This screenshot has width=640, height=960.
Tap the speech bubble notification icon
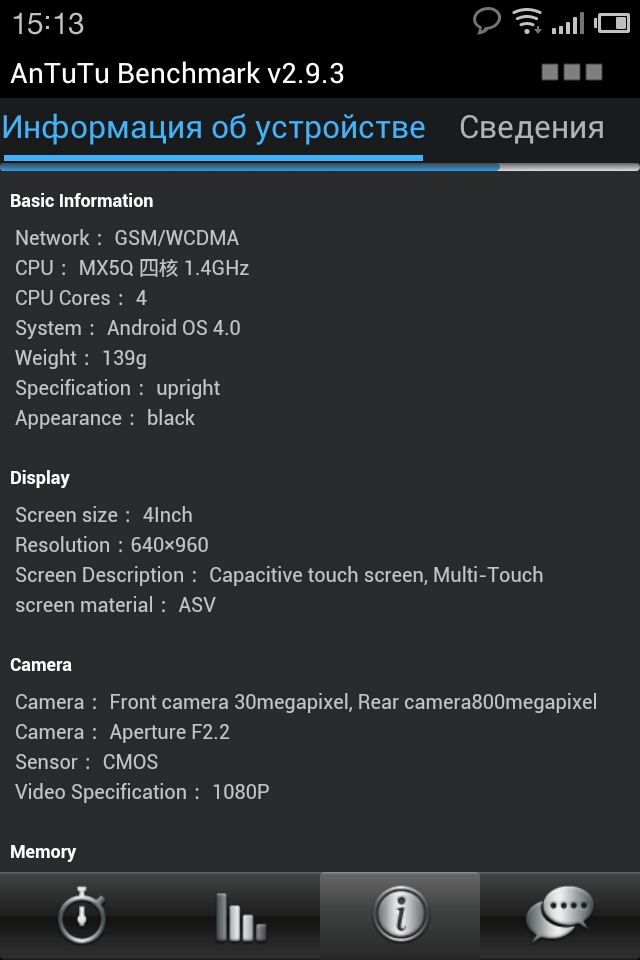tap(487, 21)
